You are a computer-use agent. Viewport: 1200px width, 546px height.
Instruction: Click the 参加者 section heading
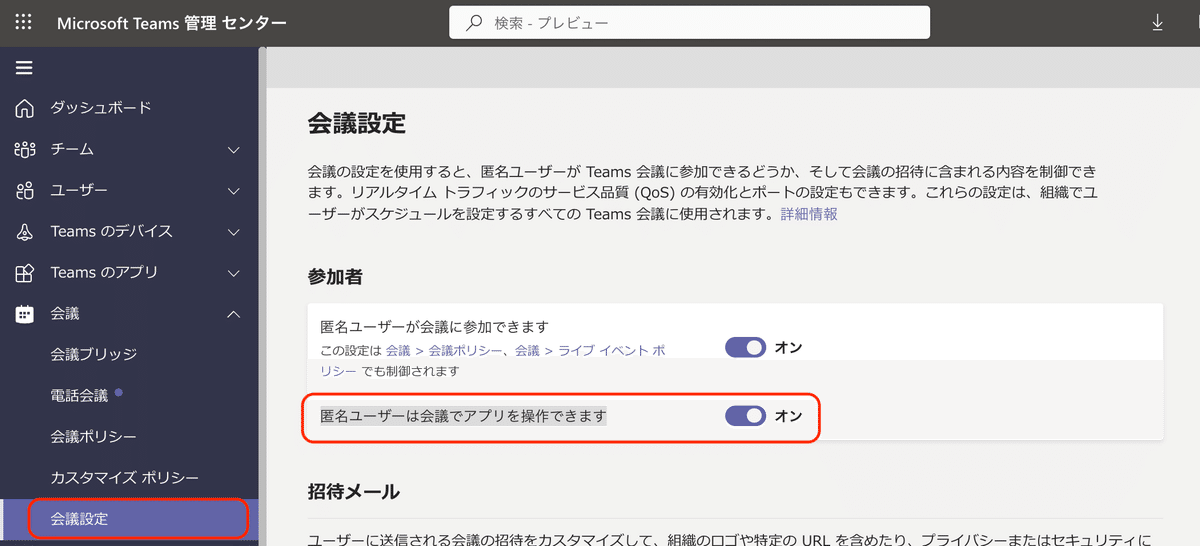point(335,277)
